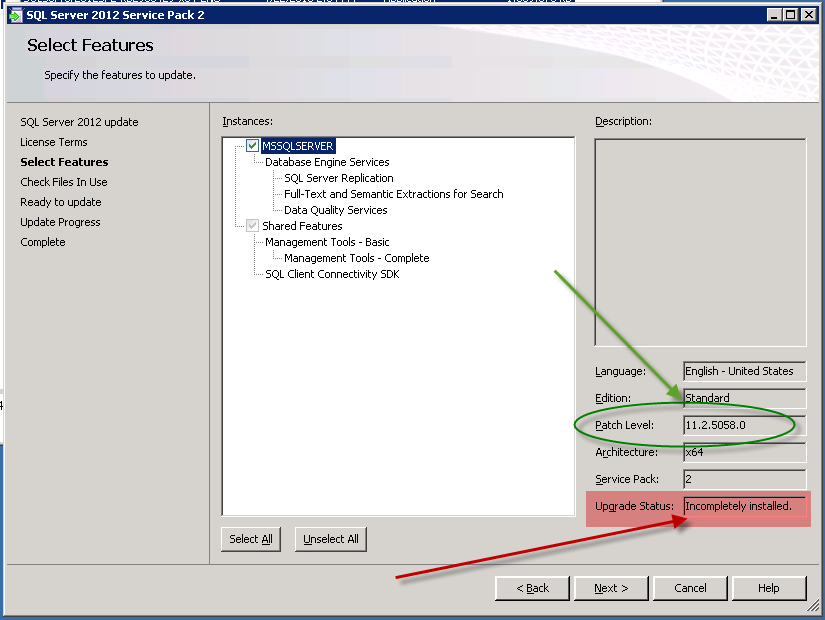This screenshot has width=825, height=620.
Task: Click the Check Files In Use step
Action: click(x=64, y=182)
